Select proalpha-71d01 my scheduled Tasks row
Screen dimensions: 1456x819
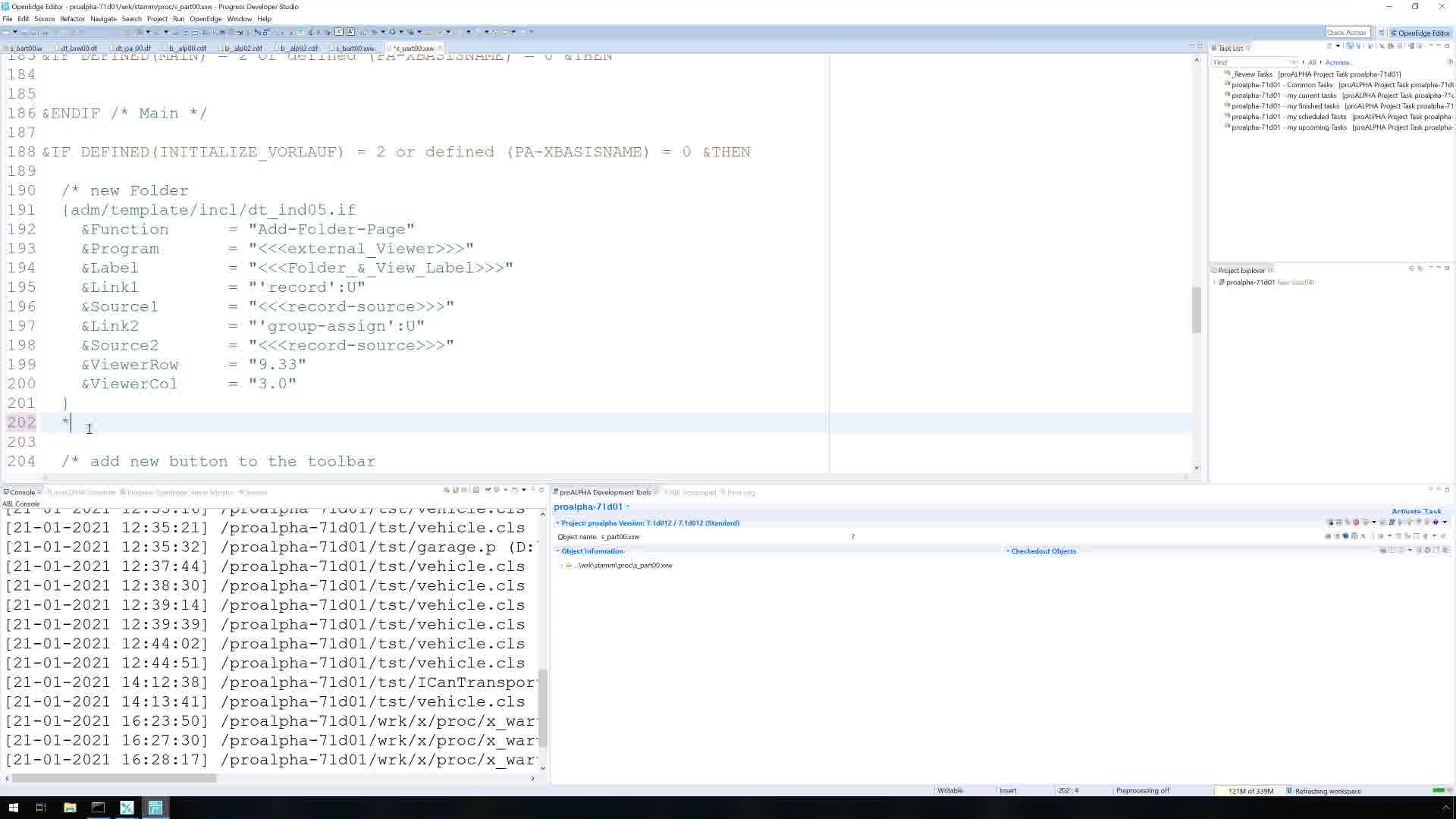point(1338,117)
